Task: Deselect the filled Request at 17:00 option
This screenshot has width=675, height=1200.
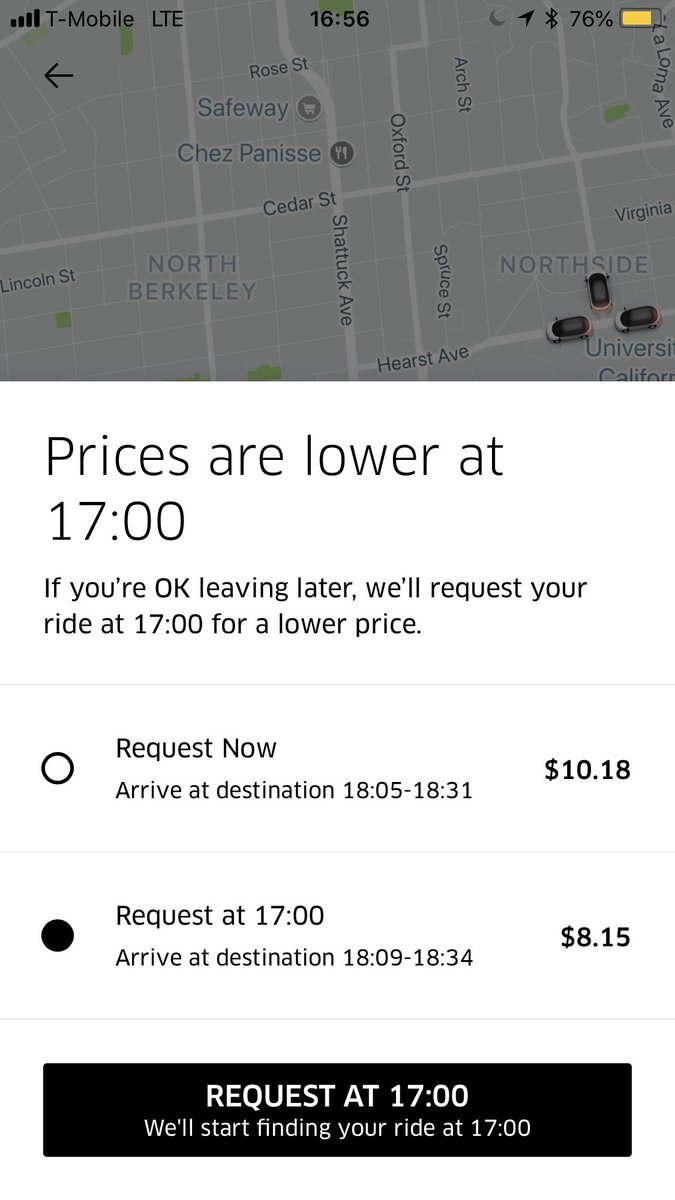Action: (x=58, y=935)
